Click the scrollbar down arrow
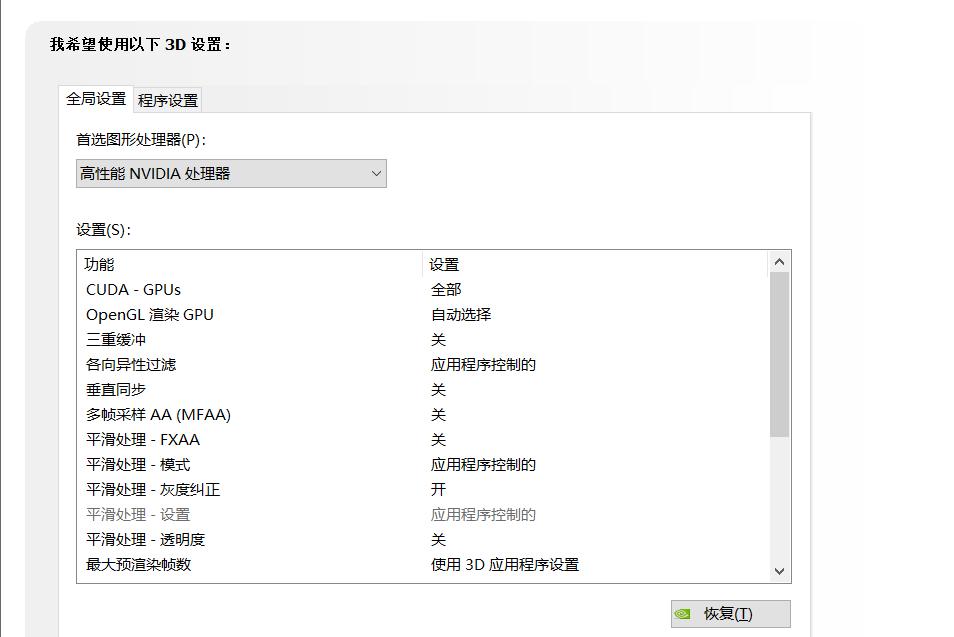 pyautogui.click(x=779, y=570)
